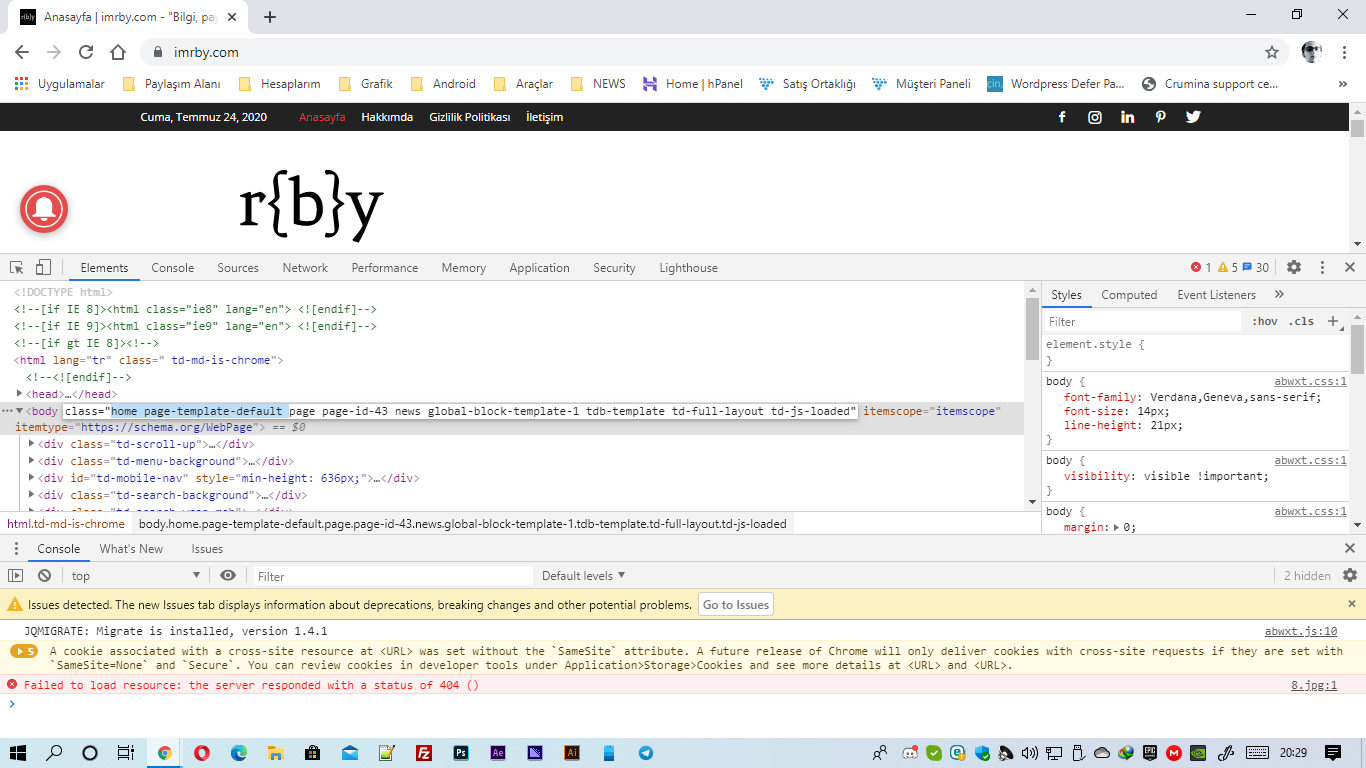Focus the console filter input
The width and height of the screenshot is (1366, 768).
click(392, 576)
